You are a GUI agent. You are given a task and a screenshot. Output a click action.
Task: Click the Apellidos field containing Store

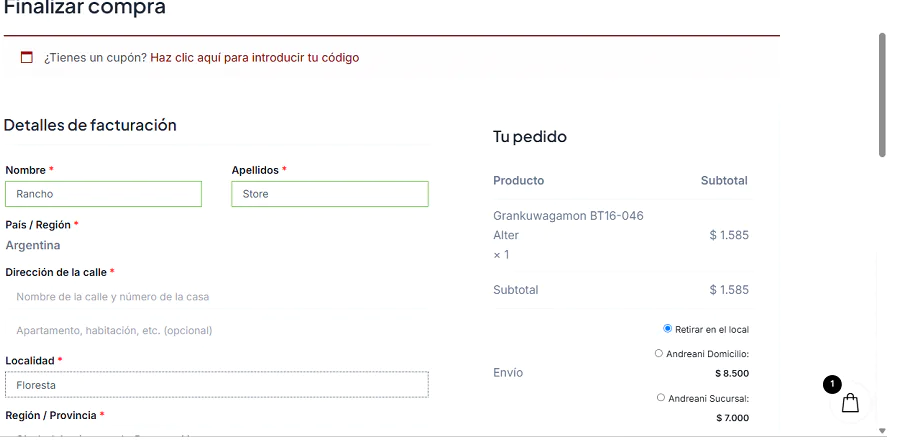(330, 194)
